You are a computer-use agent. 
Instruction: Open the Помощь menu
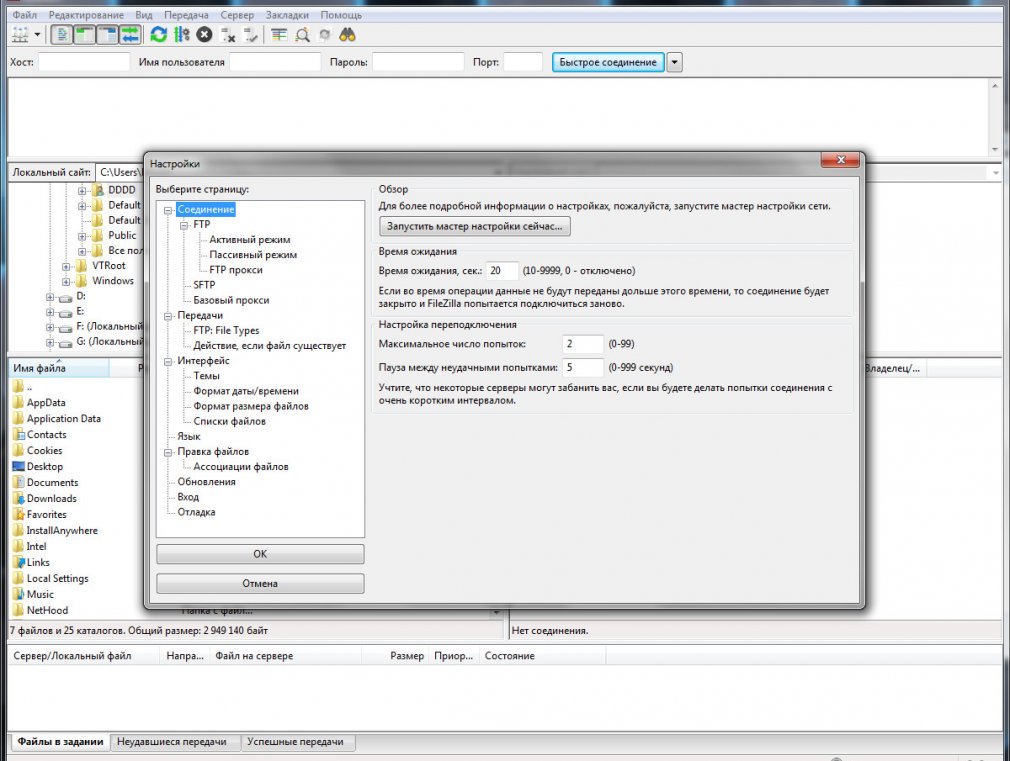[341, 15]
